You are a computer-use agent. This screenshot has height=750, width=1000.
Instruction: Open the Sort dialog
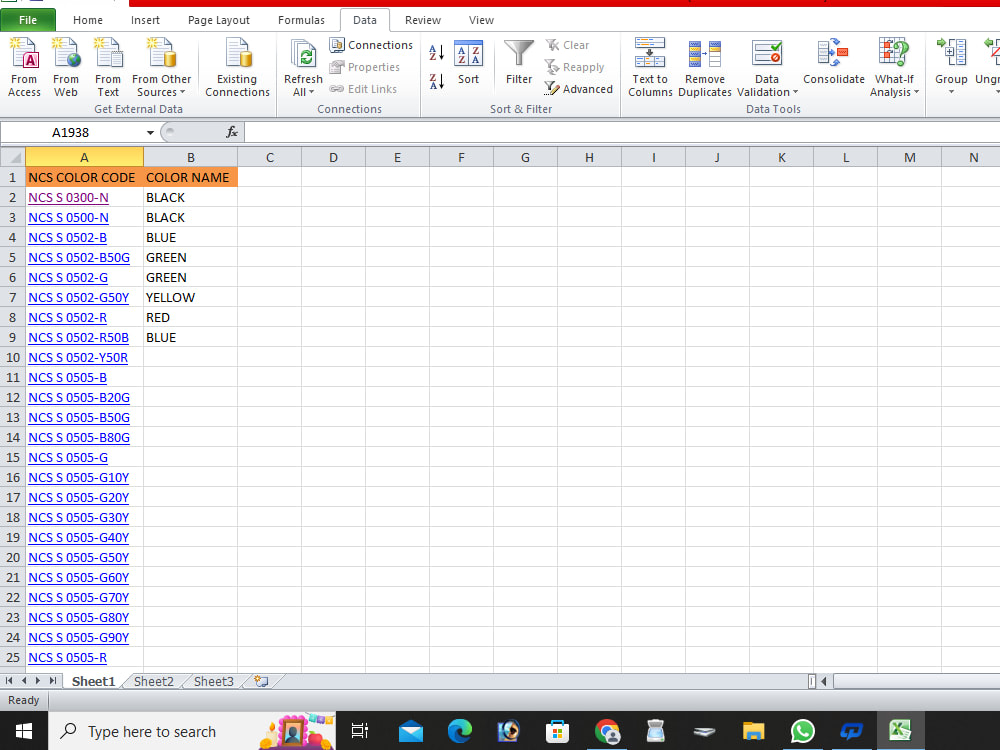tap(468, 62)
